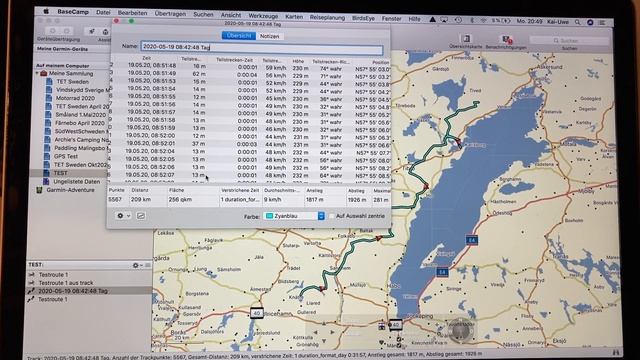Screen dimensions: 640x360
Task: Click the user name Kai-Uwe in the menu bar
Action: click(x=558, y=22)
